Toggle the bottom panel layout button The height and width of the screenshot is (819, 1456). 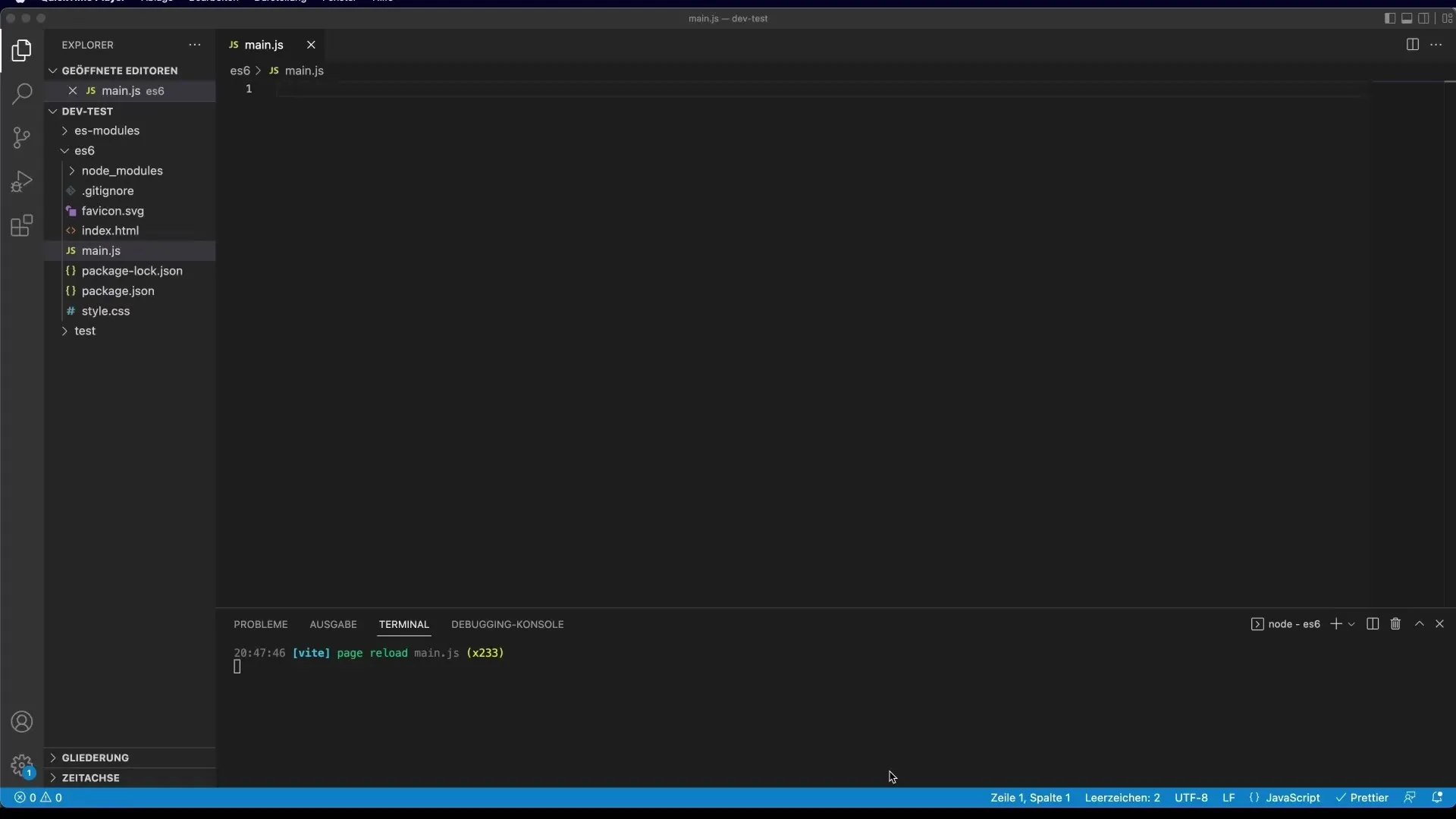pyautogui.click(x=1407, y=18)
